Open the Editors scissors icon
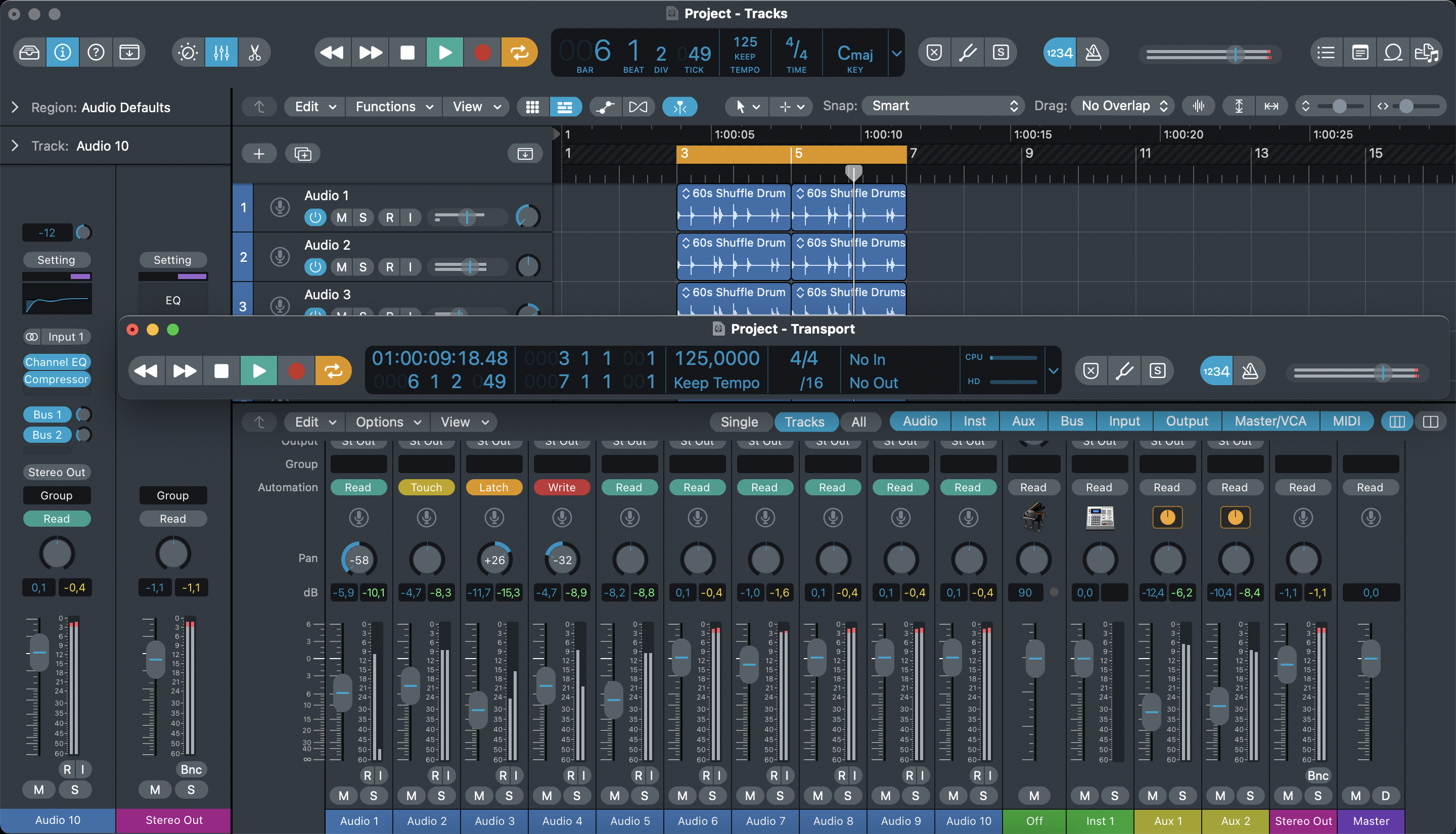1456x834 pixels. tap(254, 53)
